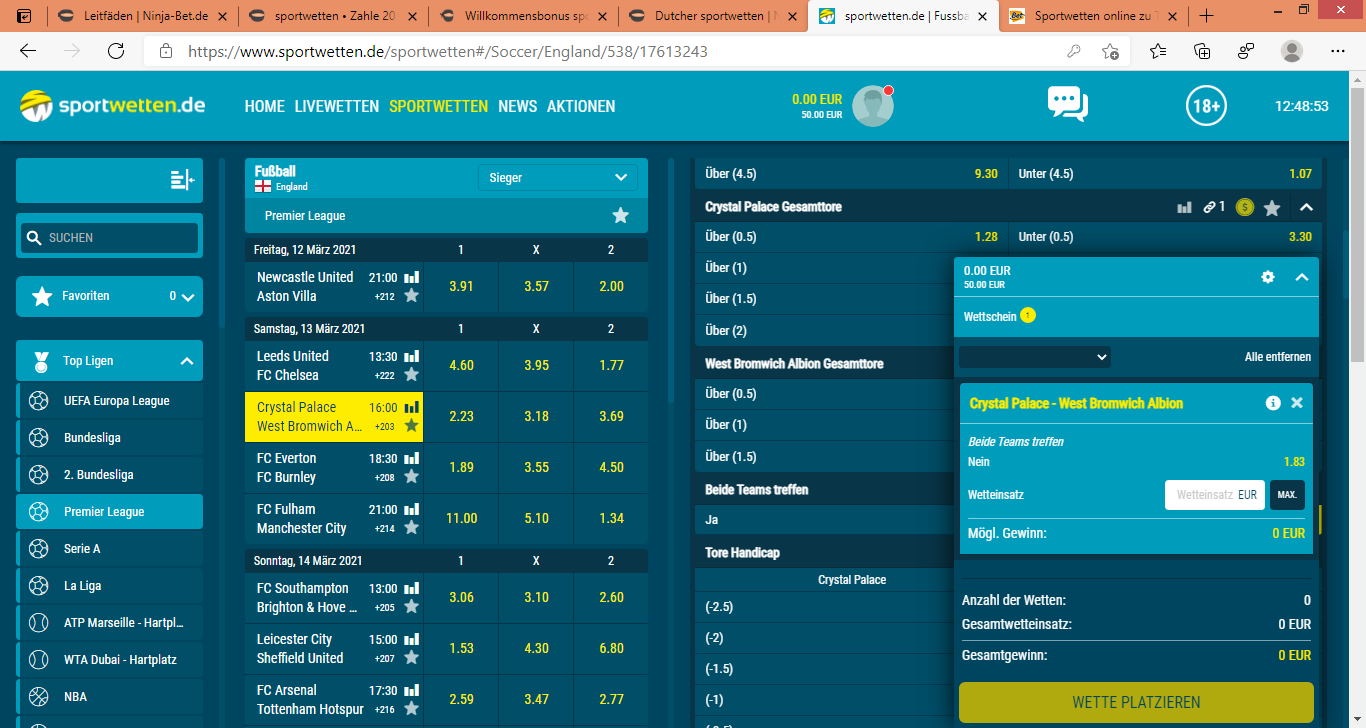Open statistics for Newcastle United vs Aston Villa

point(411,277)
